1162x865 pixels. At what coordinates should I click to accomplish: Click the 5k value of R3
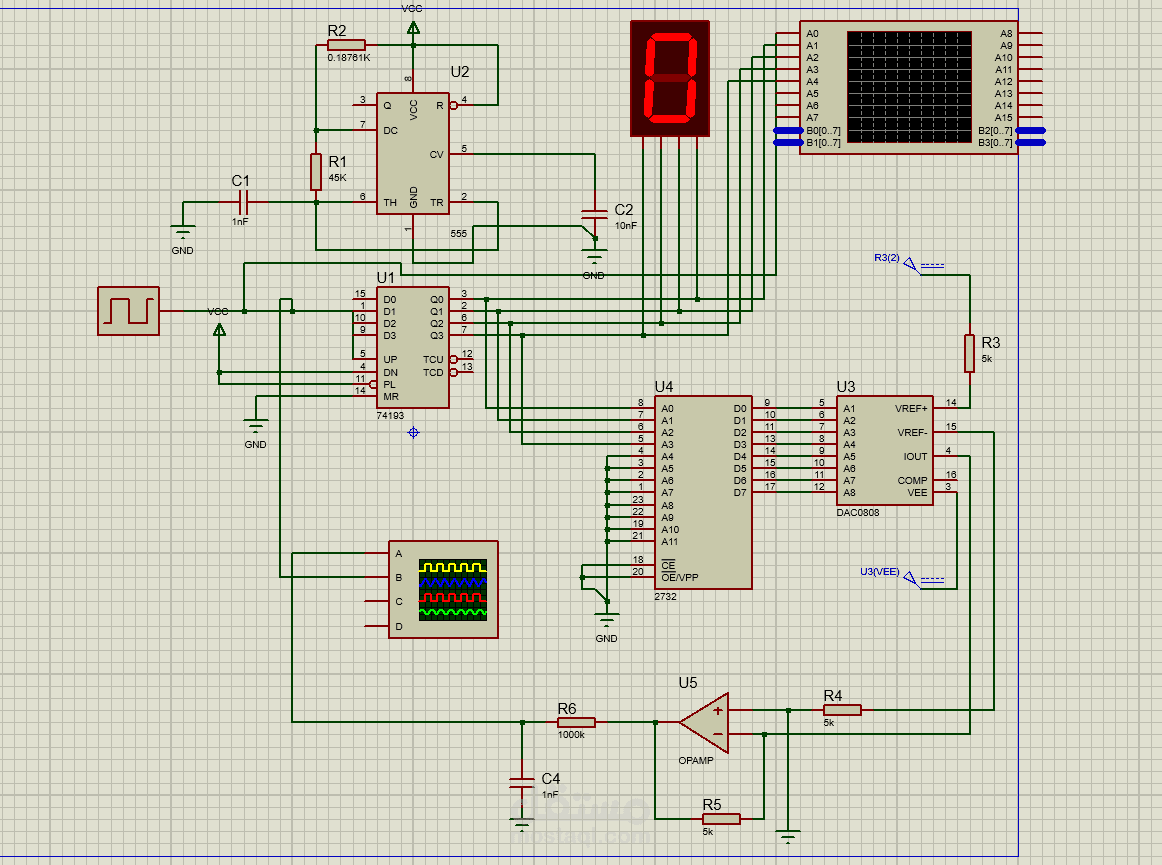(x=986, y=358)
